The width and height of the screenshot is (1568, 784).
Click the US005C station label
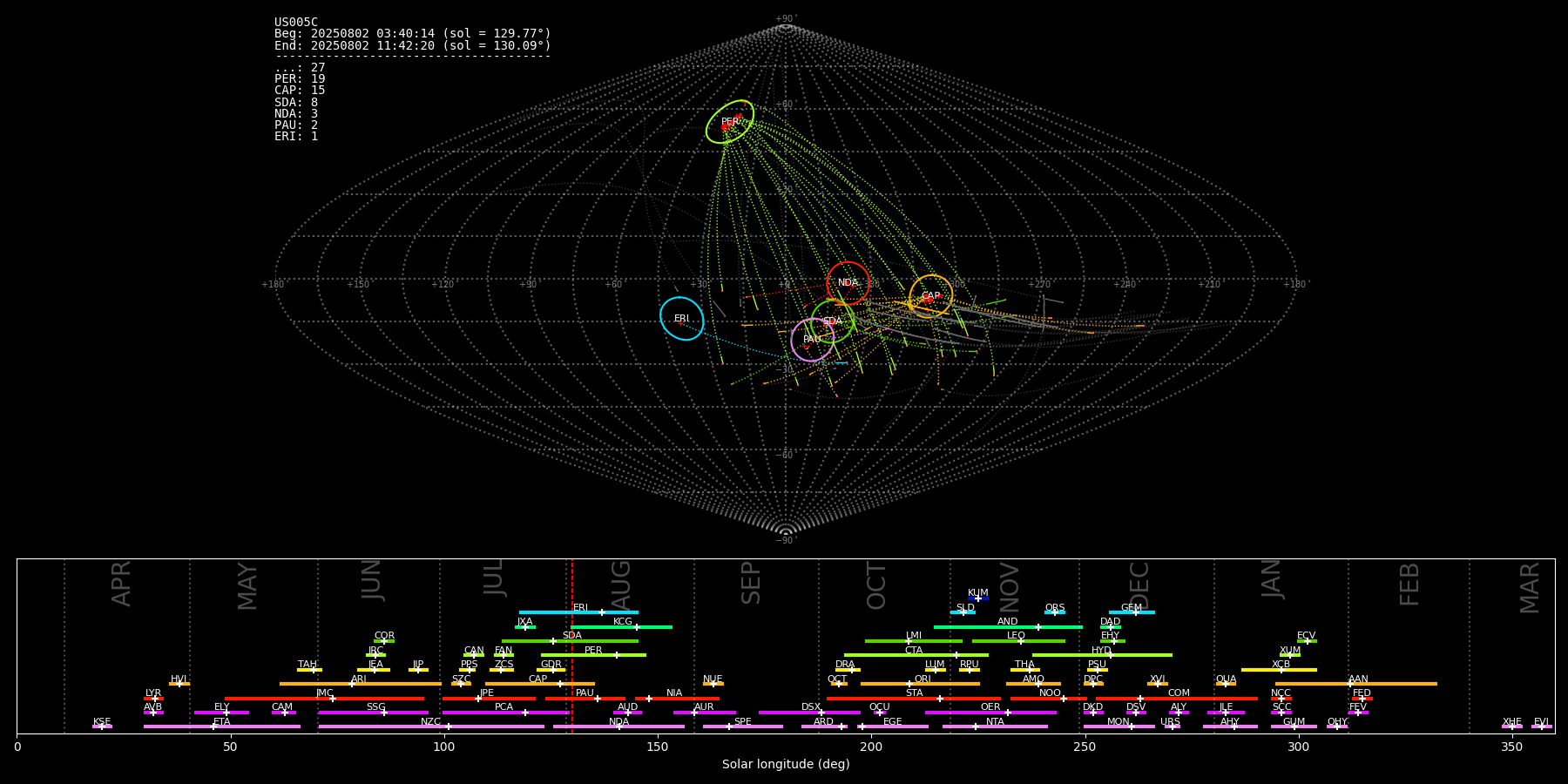tap(296, 23)
